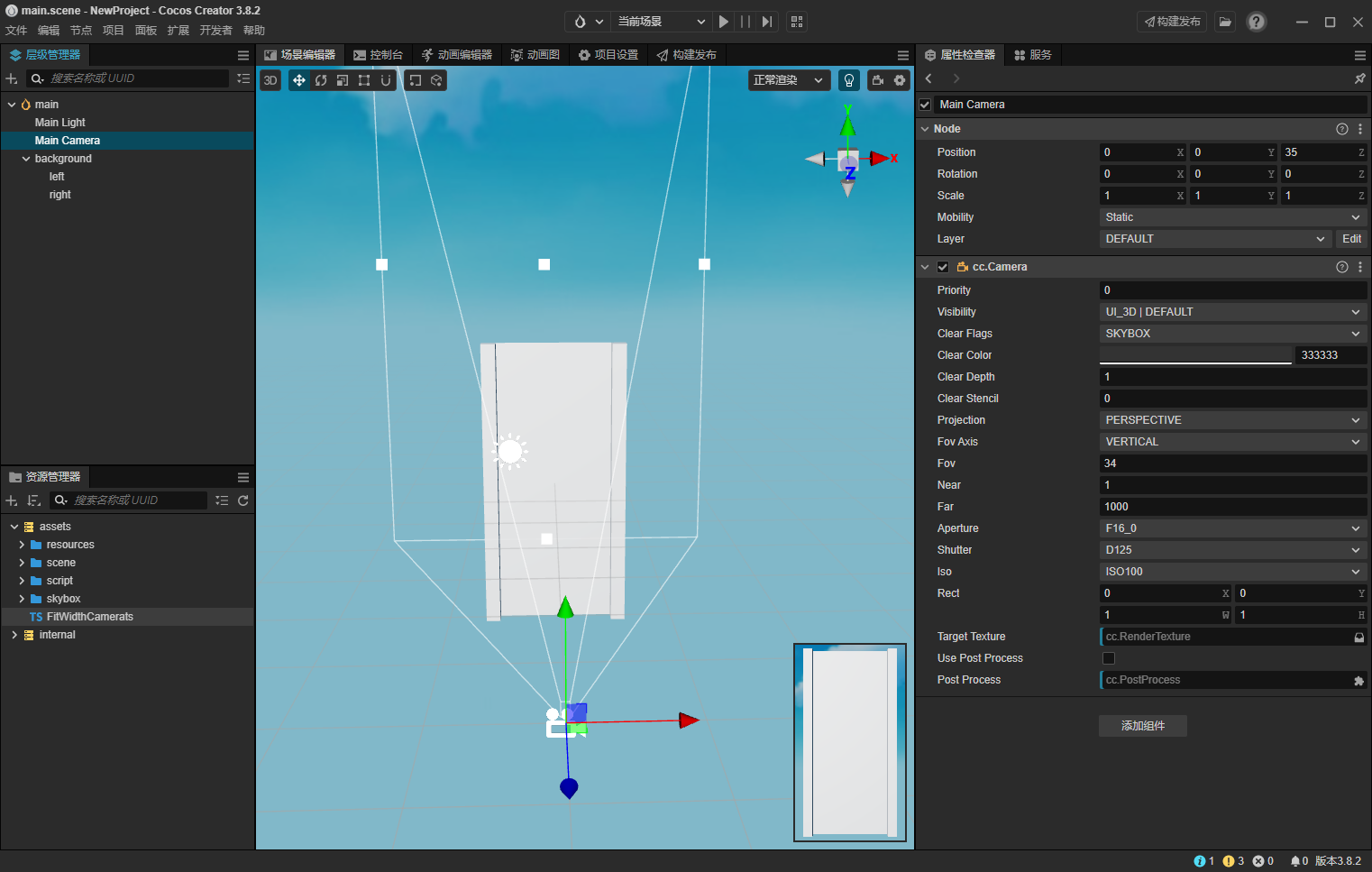Open the preview QR code icon
The height and width of the screenshot is (872, 1372).
pos(797,22)
